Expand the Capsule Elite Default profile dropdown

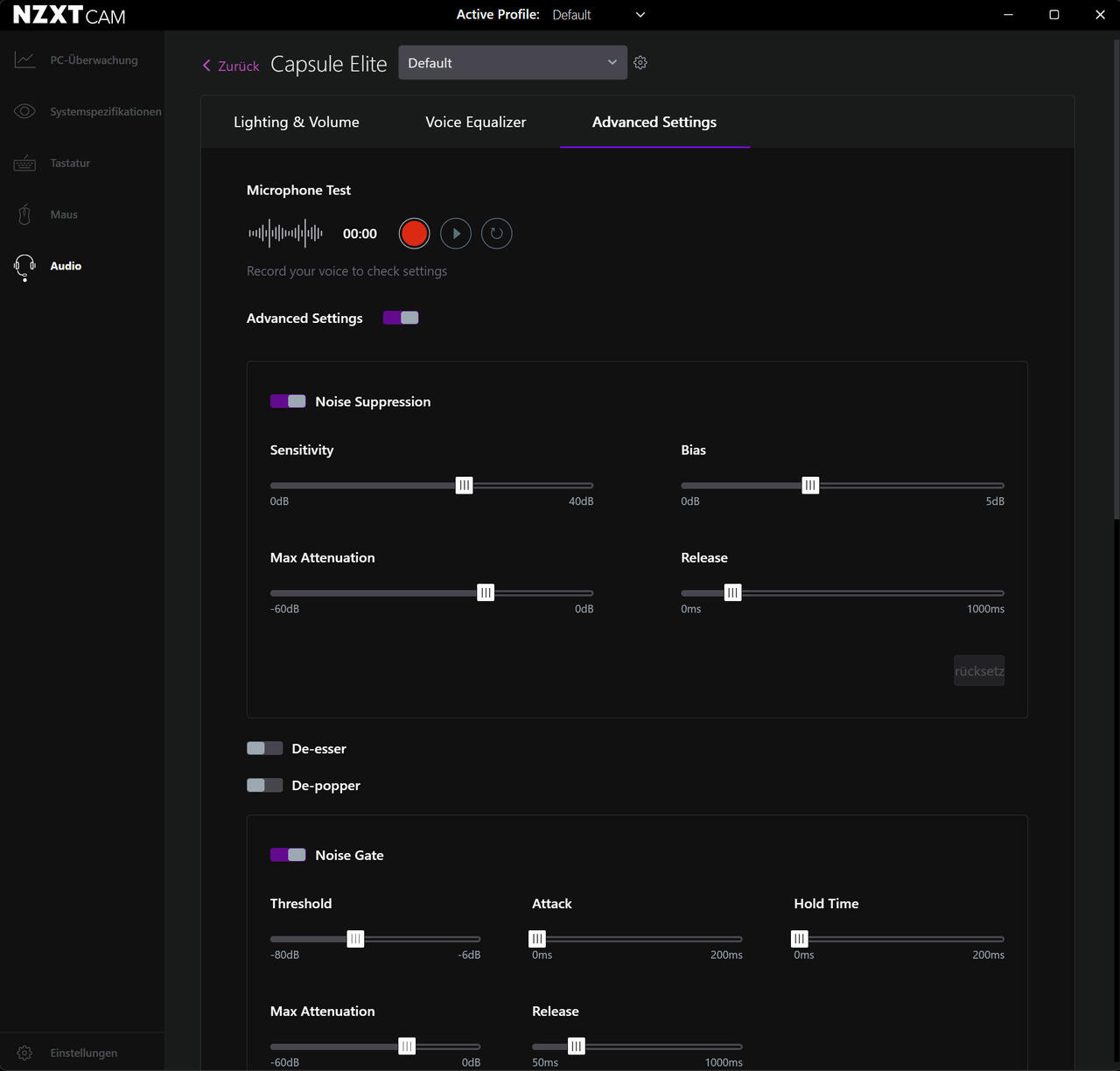(x=513, y=63)
